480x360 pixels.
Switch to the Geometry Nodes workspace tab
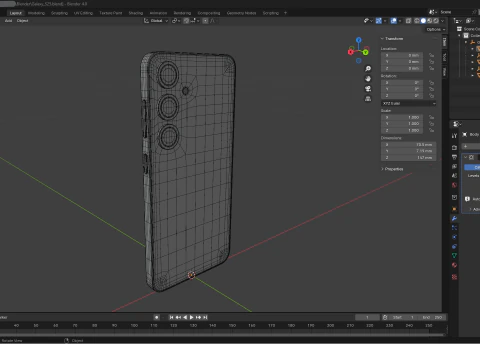pos(241,13)
